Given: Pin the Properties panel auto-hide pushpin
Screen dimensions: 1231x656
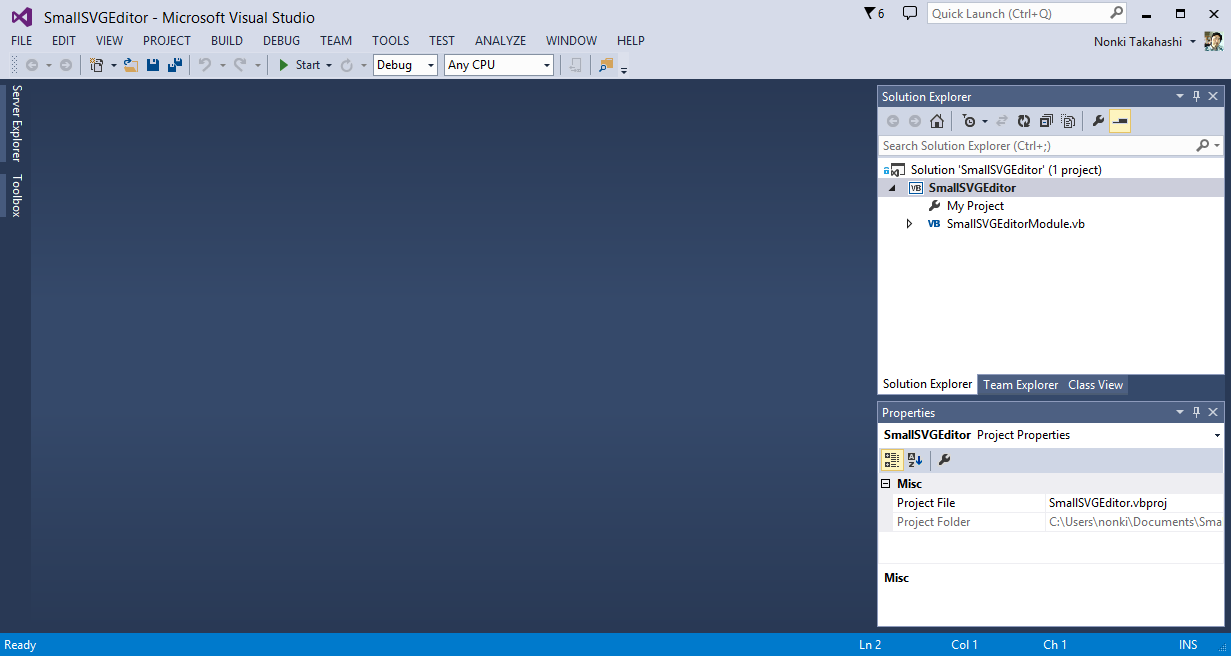Looking at the screenshot, I should click(1196, 412).
